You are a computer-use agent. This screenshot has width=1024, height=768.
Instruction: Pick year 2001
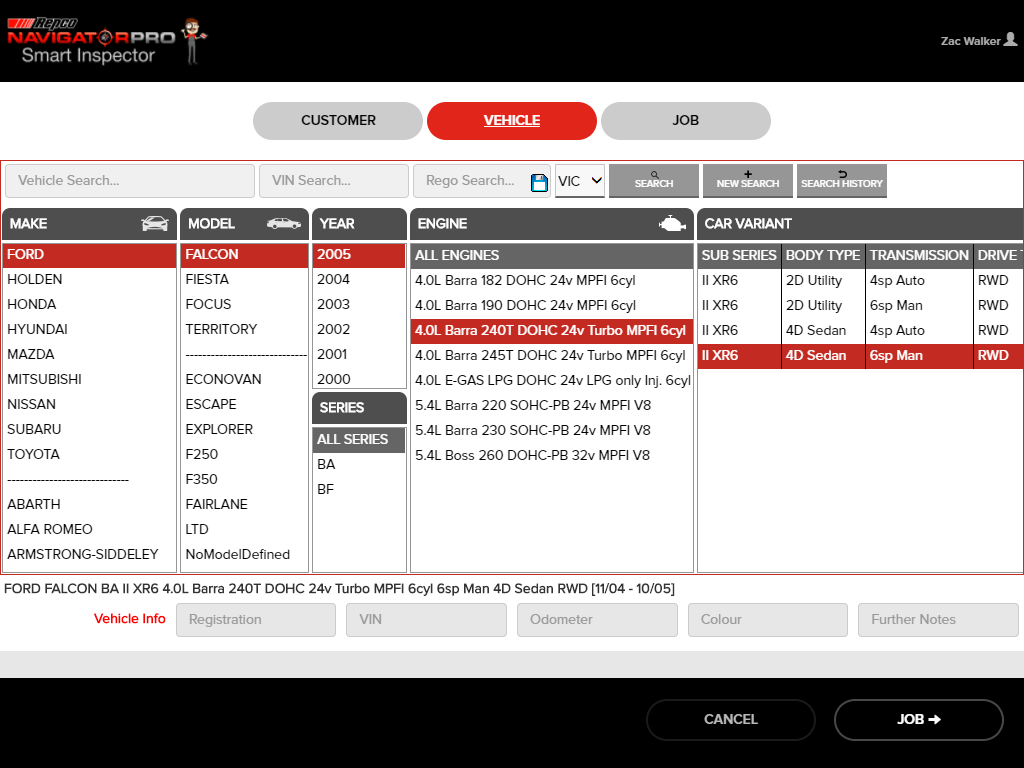(359, 355)
